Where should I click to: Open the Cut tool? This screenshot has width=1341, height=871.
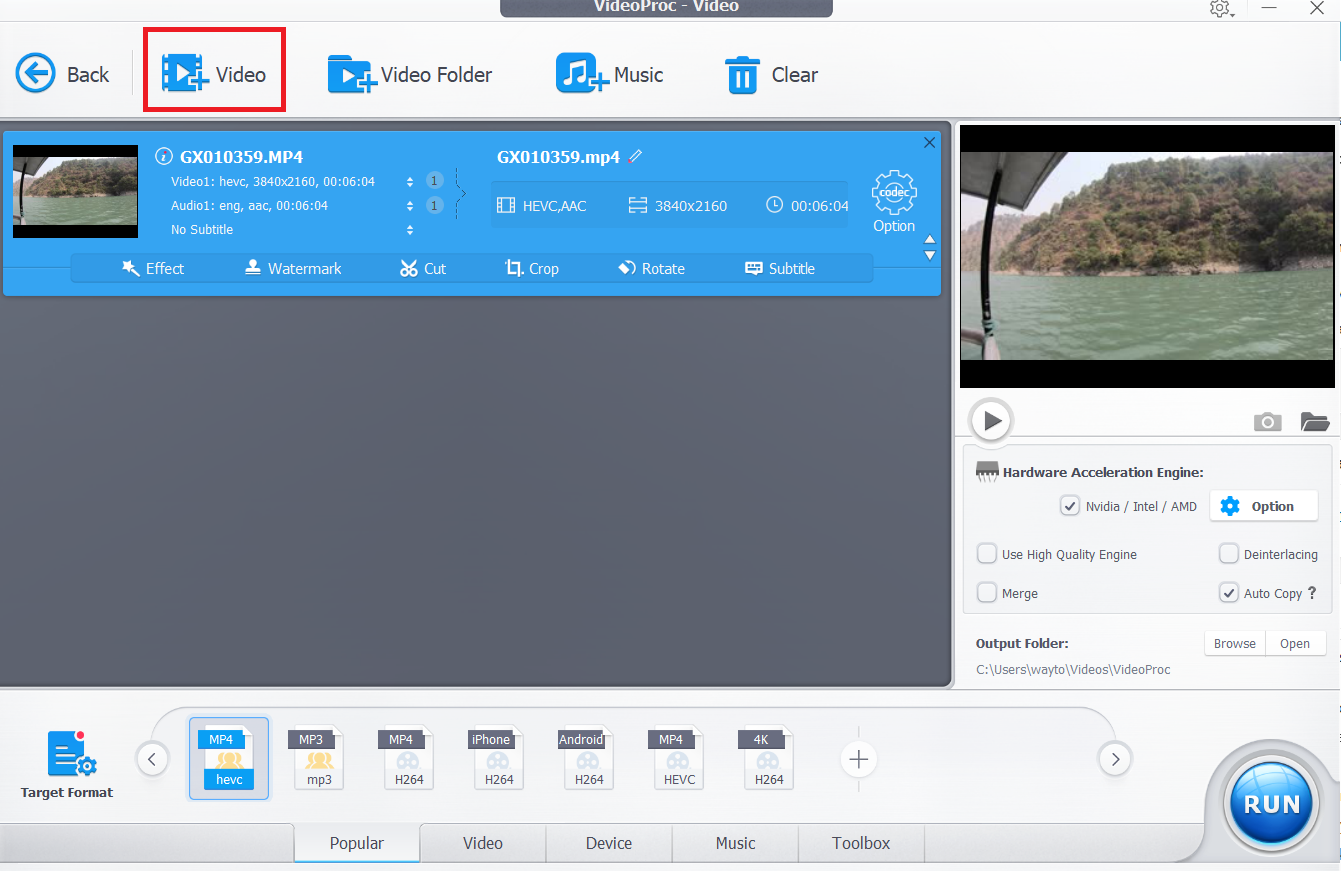[x=423, y=268]
